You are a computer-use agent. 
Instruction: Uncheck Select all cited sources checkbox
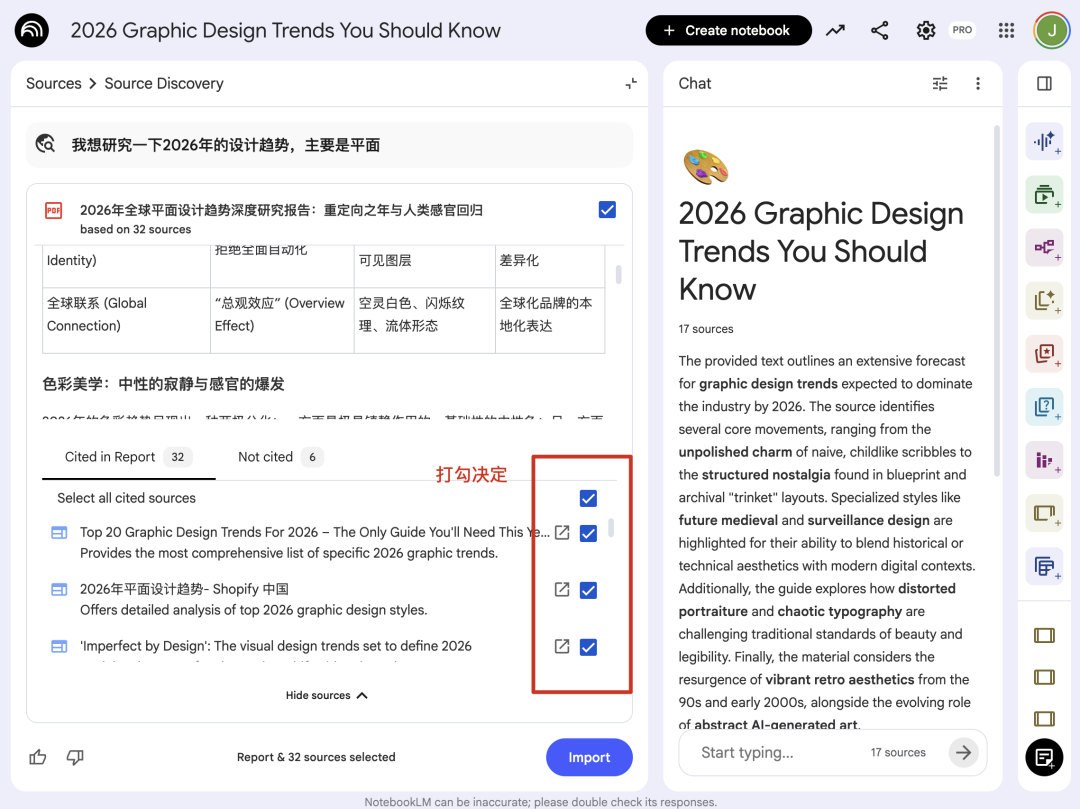[588, 498]
